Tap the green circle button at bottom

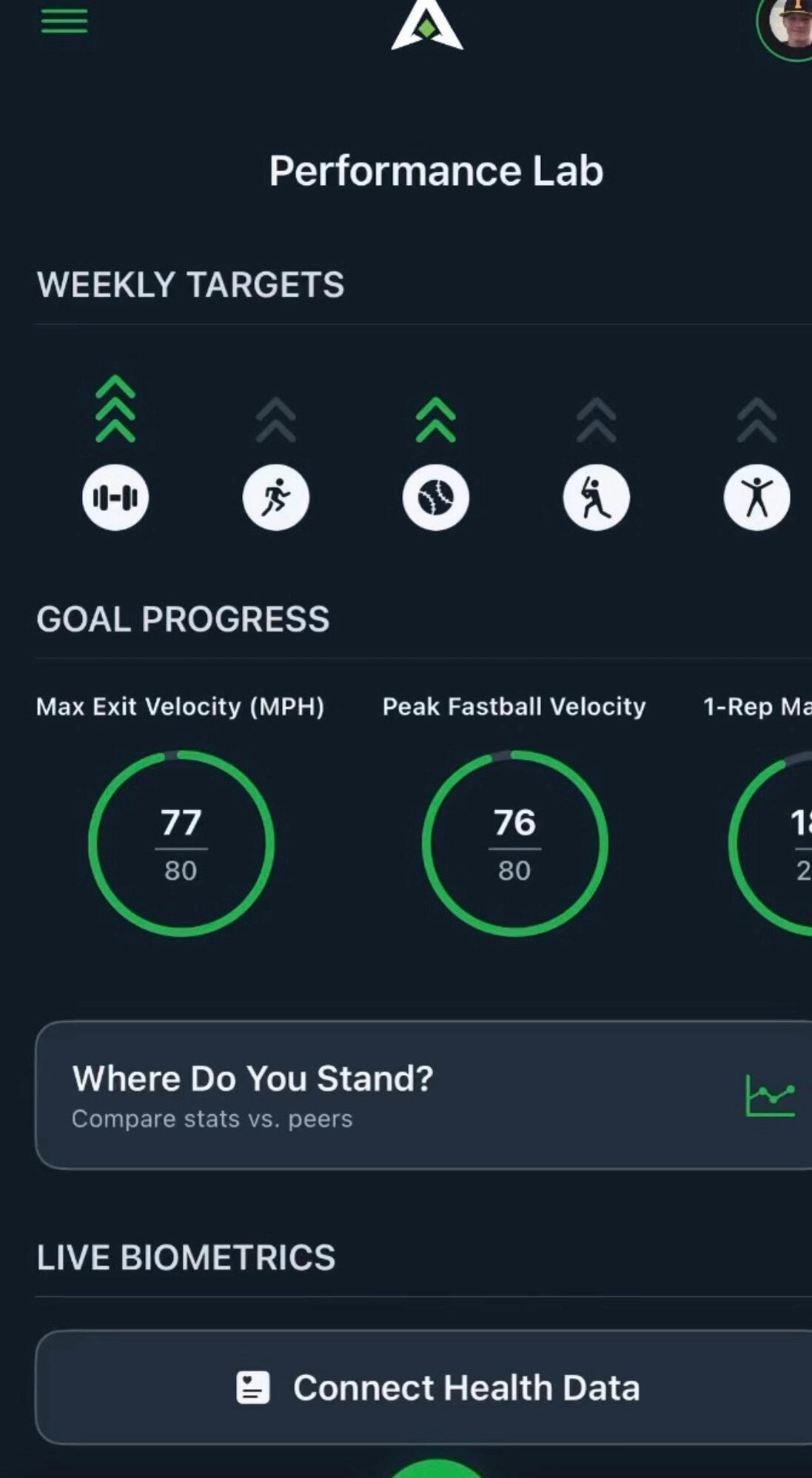[x=437, y=1469]
